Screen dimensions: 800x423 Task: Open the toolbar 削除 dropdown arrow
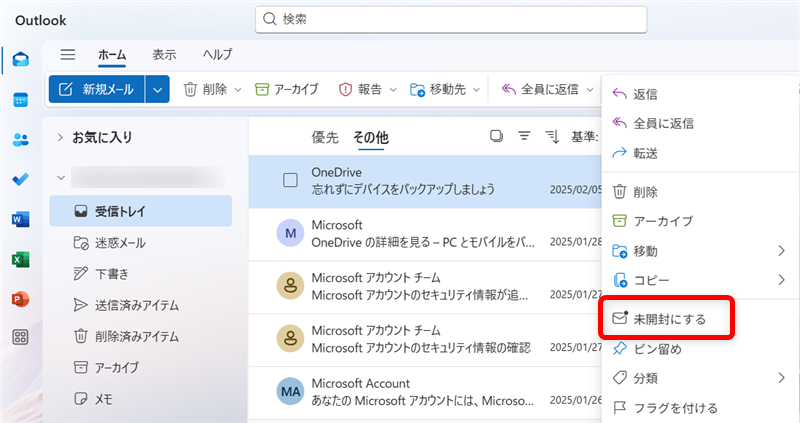pyautogui.click(x=238, y=90)
